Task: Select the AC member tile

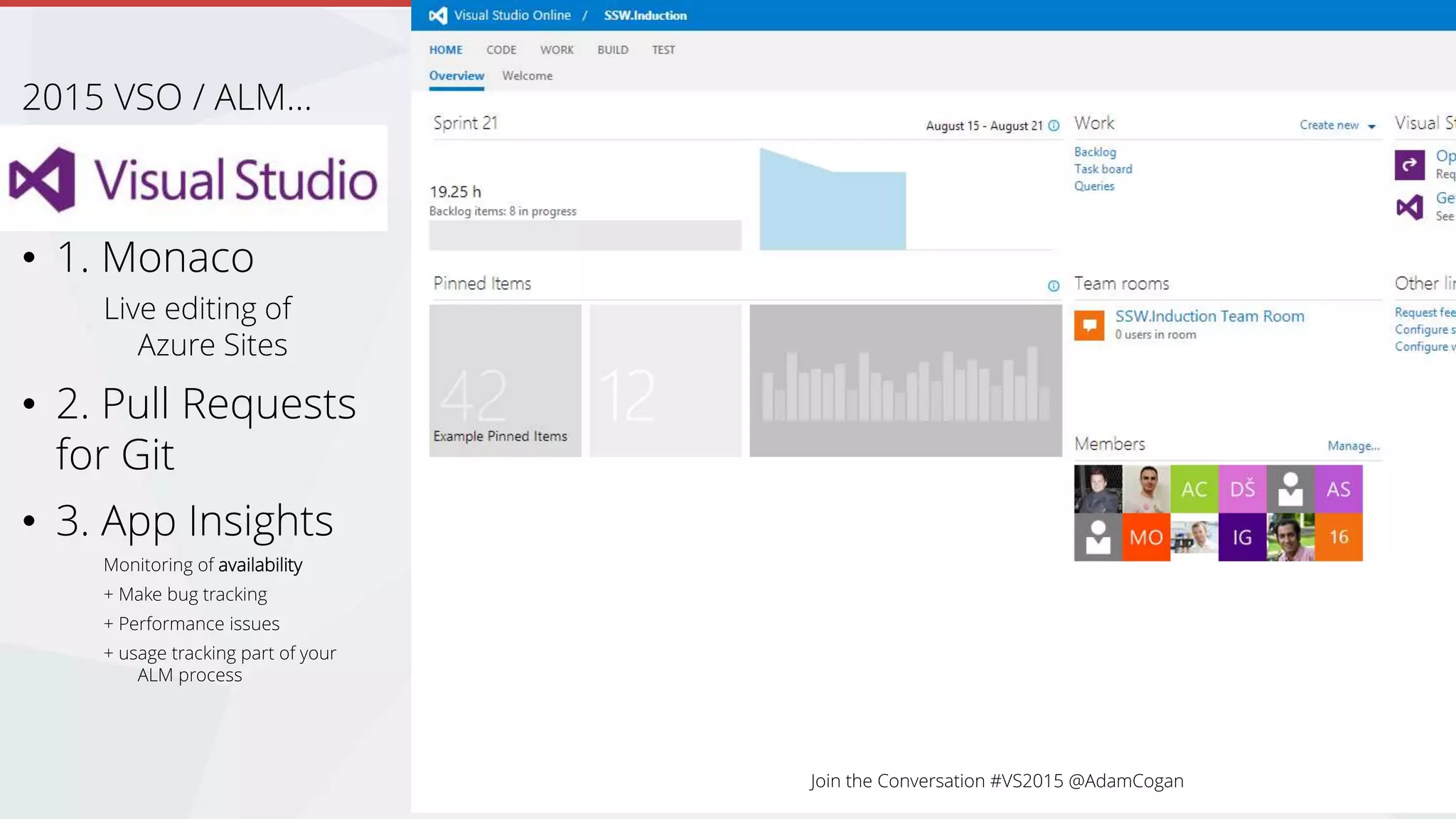Action: click(1194, 489)
